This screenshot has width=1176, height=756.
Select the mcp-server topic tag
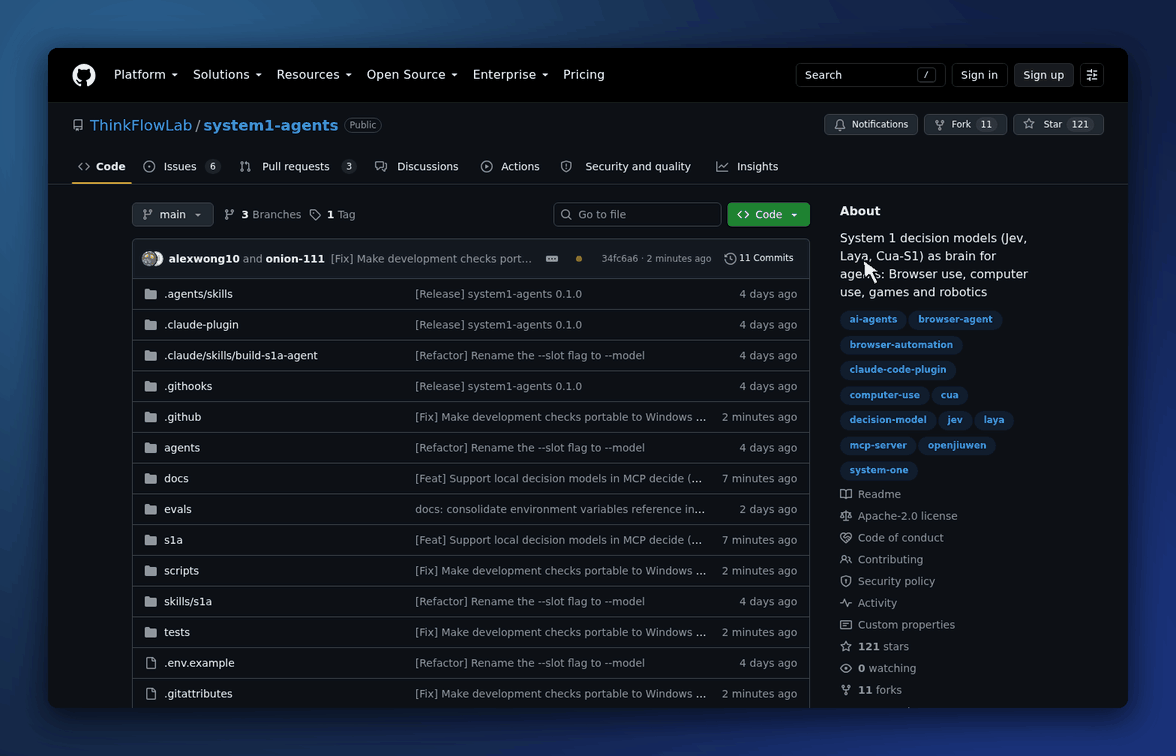pos(878,446)
